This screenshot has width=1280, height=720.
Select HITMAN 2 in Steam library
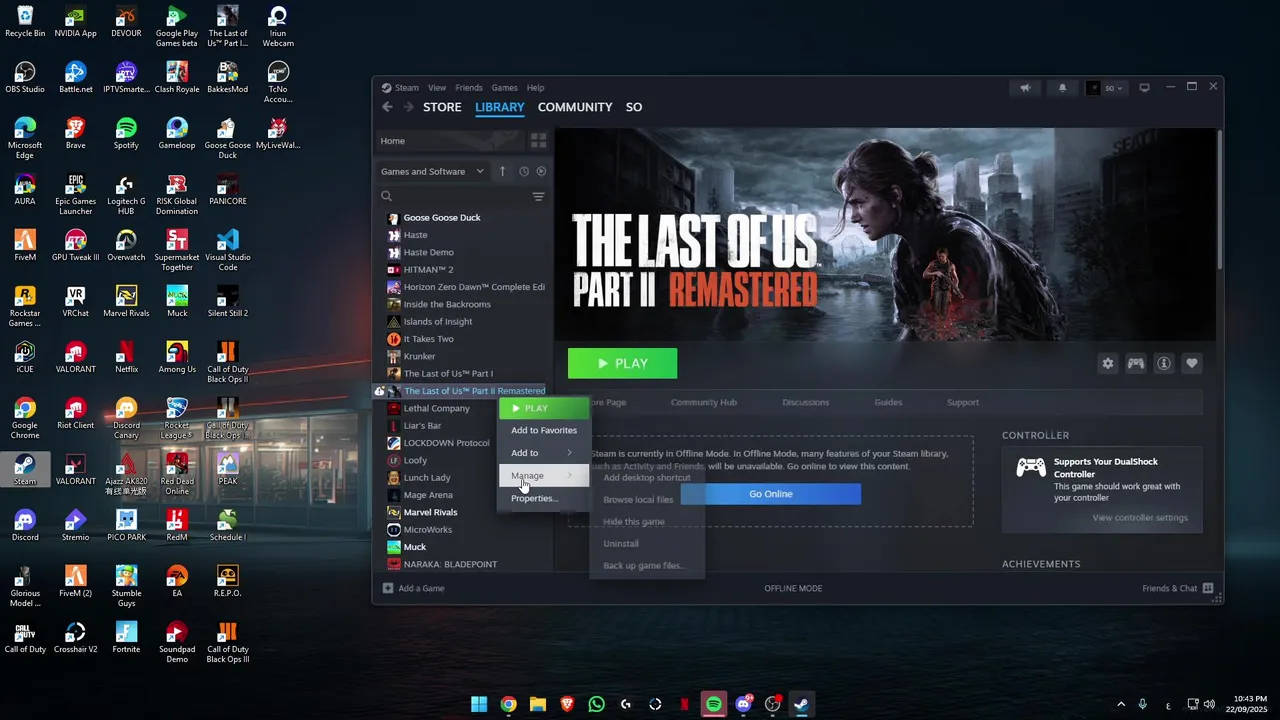coord(428,270)
